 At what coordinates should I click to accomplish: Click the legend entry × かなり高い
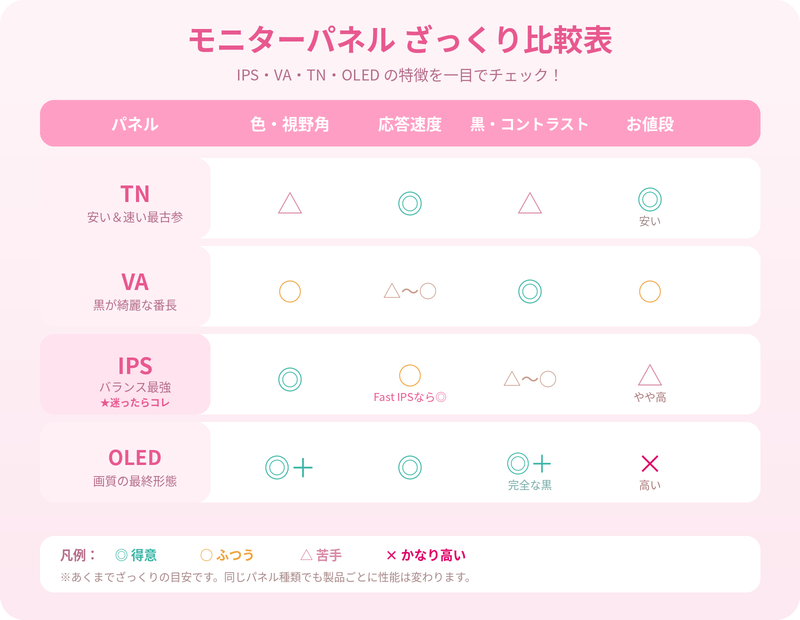pos(426,555)
